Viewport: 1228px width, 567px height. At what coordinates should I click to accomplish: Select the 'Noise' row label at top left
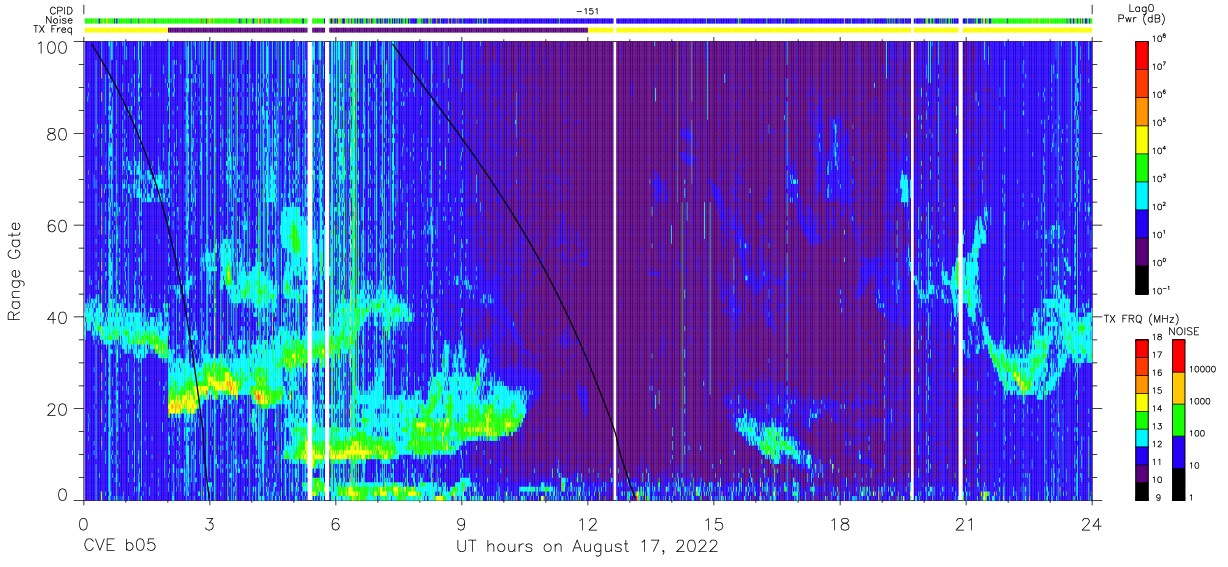click(x=60, y=19)
